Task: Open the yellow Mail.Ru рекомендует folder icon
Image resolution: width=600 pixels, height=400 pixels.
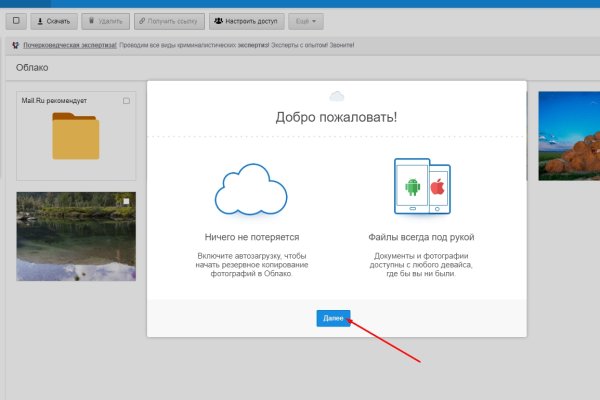Action: click(76, 137)
